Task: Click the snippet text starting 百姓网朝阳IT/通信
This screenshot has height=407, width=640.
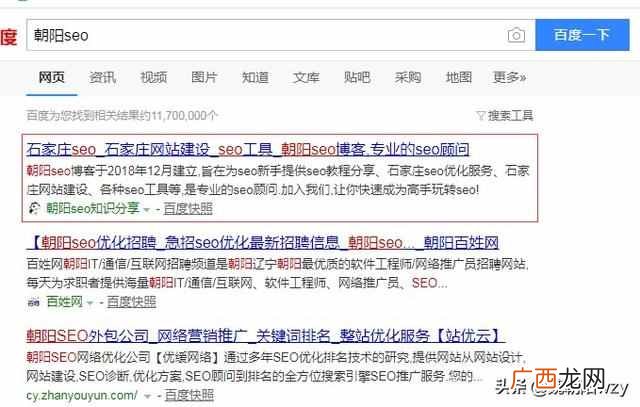Action: pyautogui.click(x=278, y=273)
